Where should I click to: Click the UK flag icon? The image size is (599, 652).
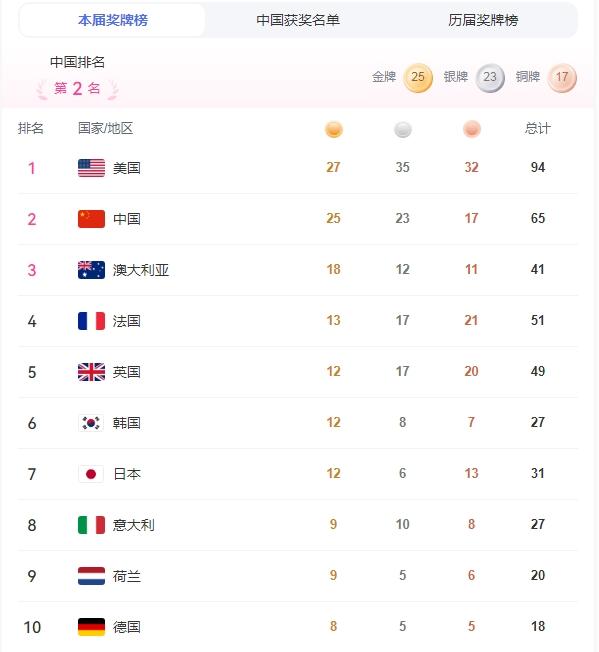click(x=91, y=372)
